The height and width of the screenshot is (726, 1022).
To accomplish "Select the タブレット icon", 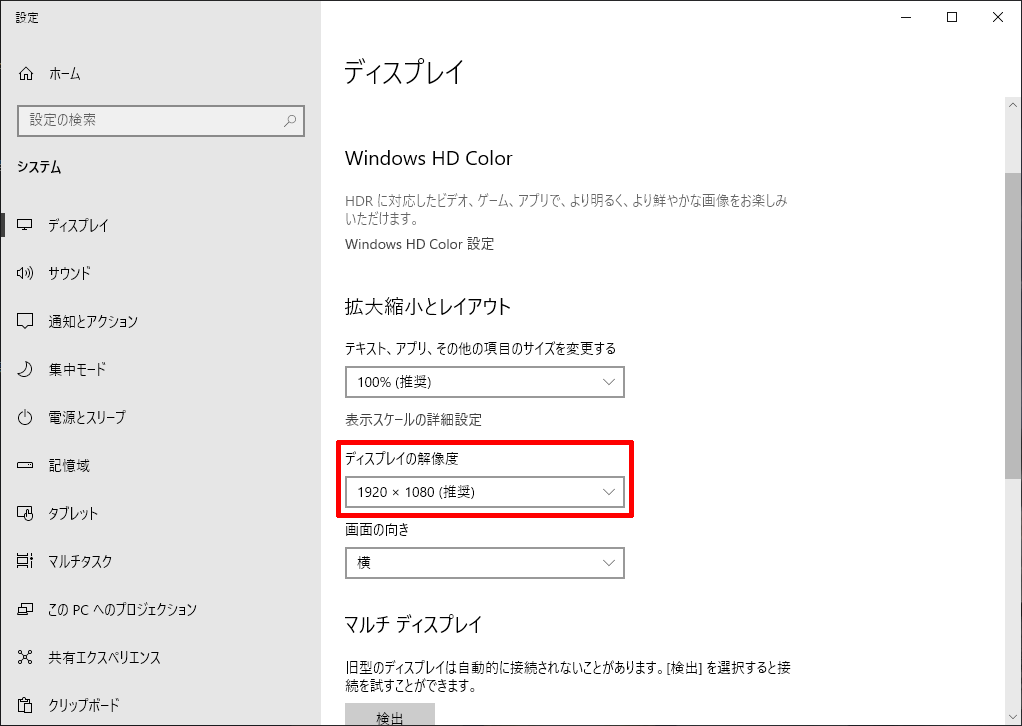I will click(x=26, y=513).
